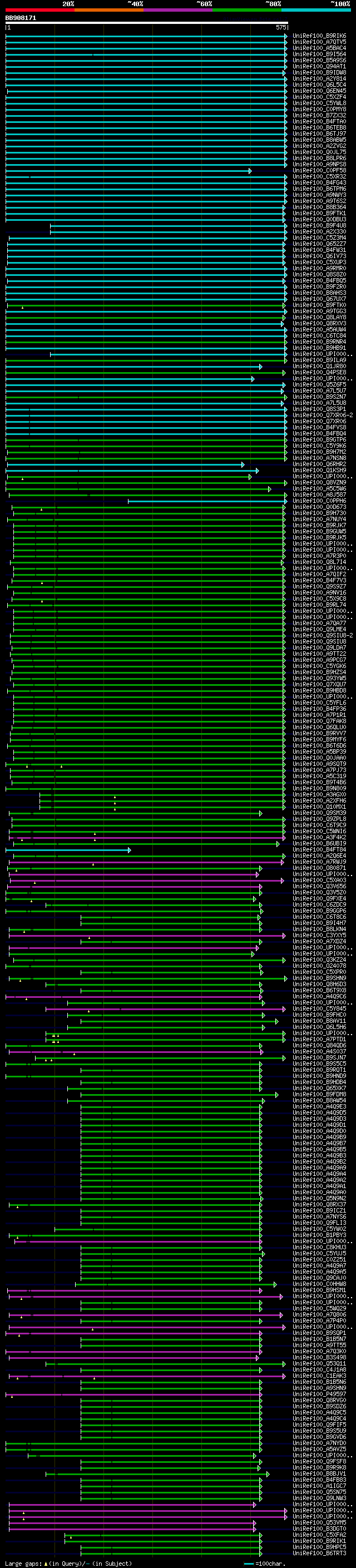Choose the UniRef100_B4FTA0 hit
The image size is (356, 1568).
(319, 122)
